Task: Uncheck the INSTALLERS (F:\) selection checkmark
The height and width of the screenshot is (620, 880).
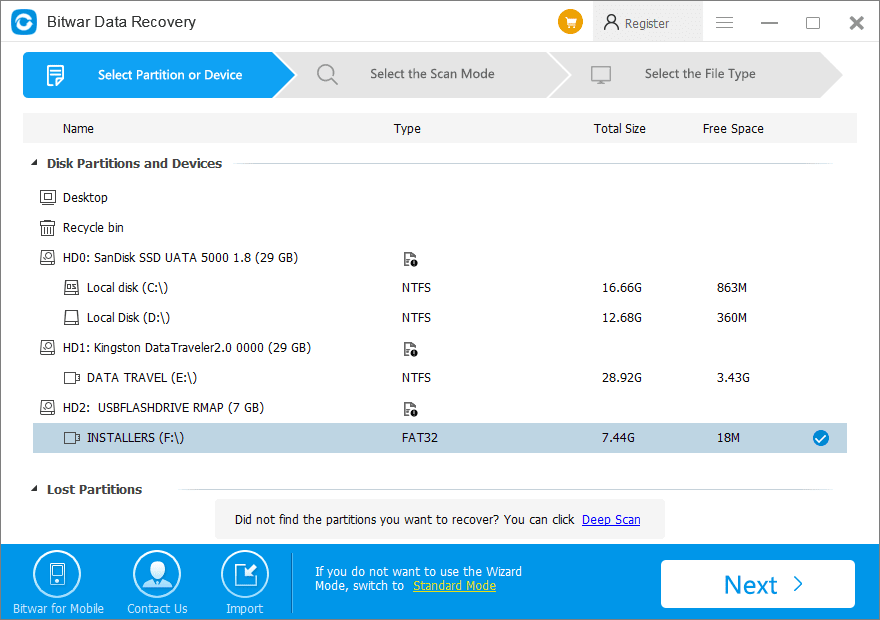Action: tap(821, 438)
